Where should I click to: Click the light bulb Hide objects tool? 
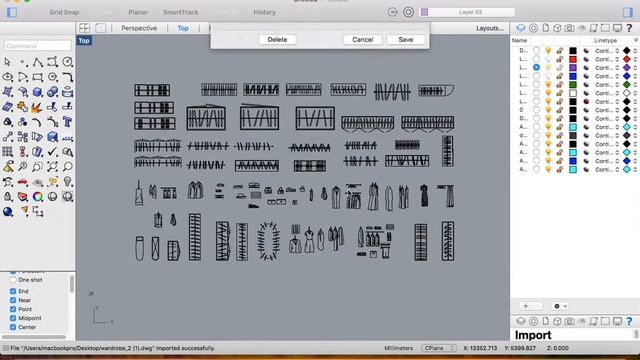pyautogui.click(x=67, y=182)
